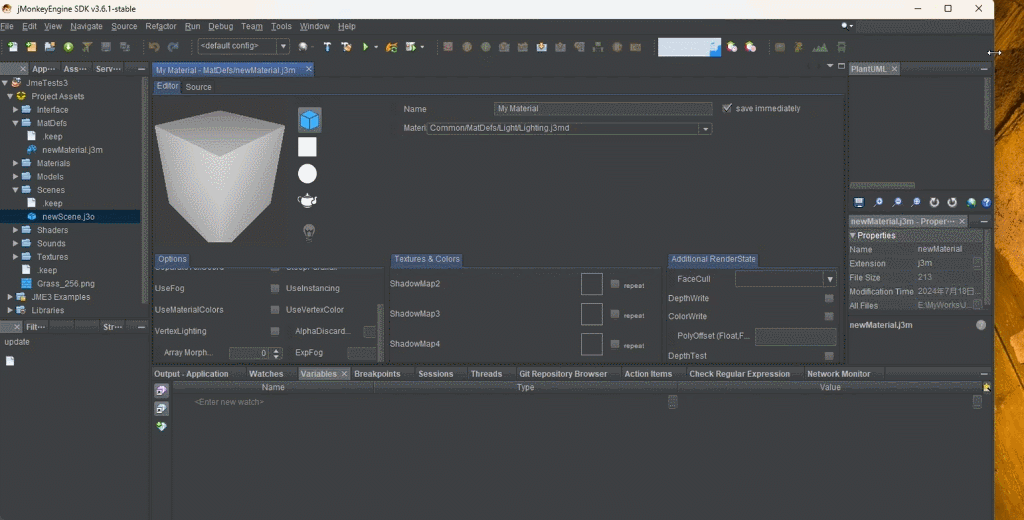Select the flat quad preview shape

307,147
